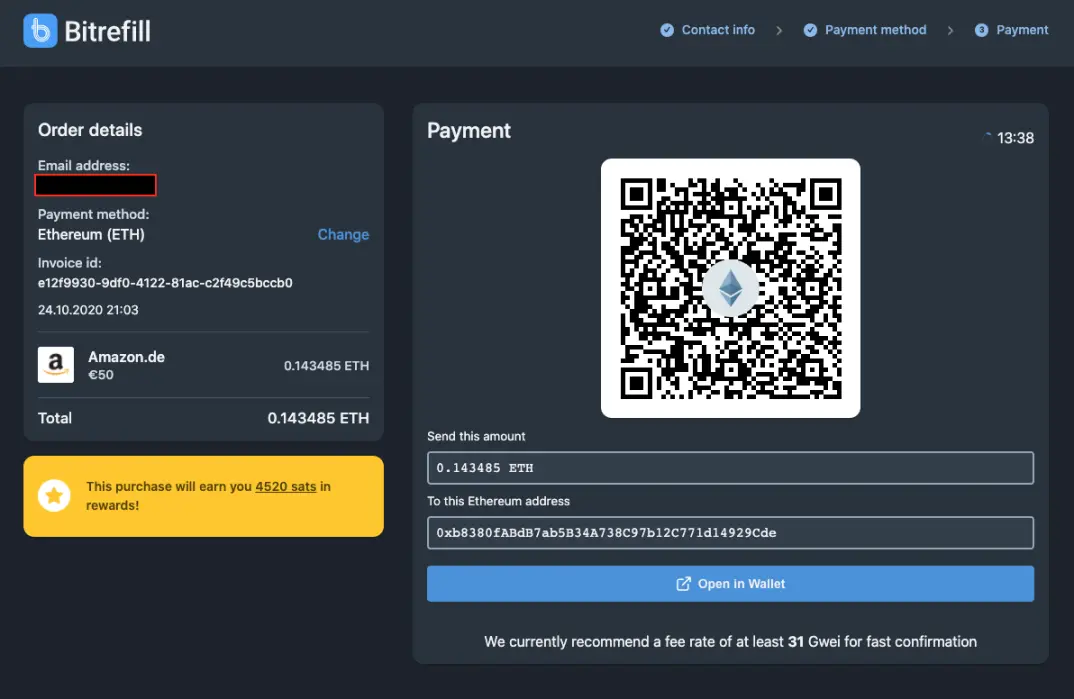Click the Ethereum (ETH) payment method text
This screenshot has height=699, width=1074.
pyautogui.click(x=91, y=235)
